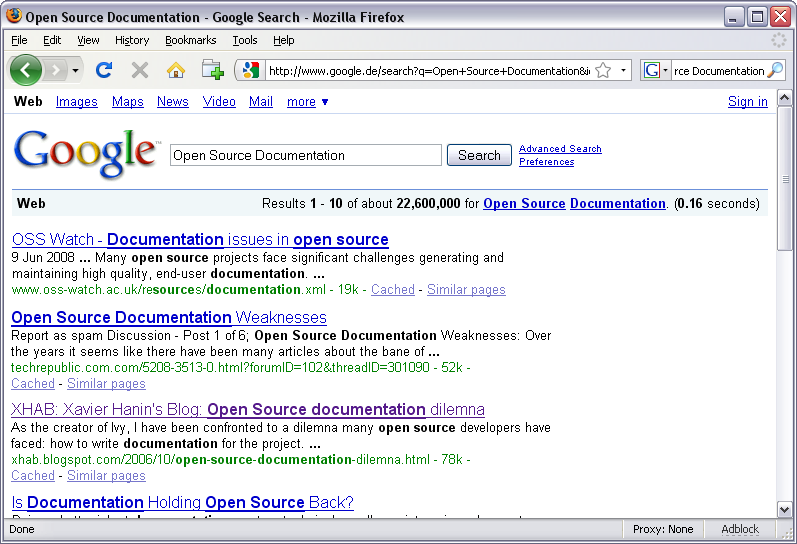Open the search engine selector dropdown
This screenshot has height=544, width=797.
coord(665,70)
